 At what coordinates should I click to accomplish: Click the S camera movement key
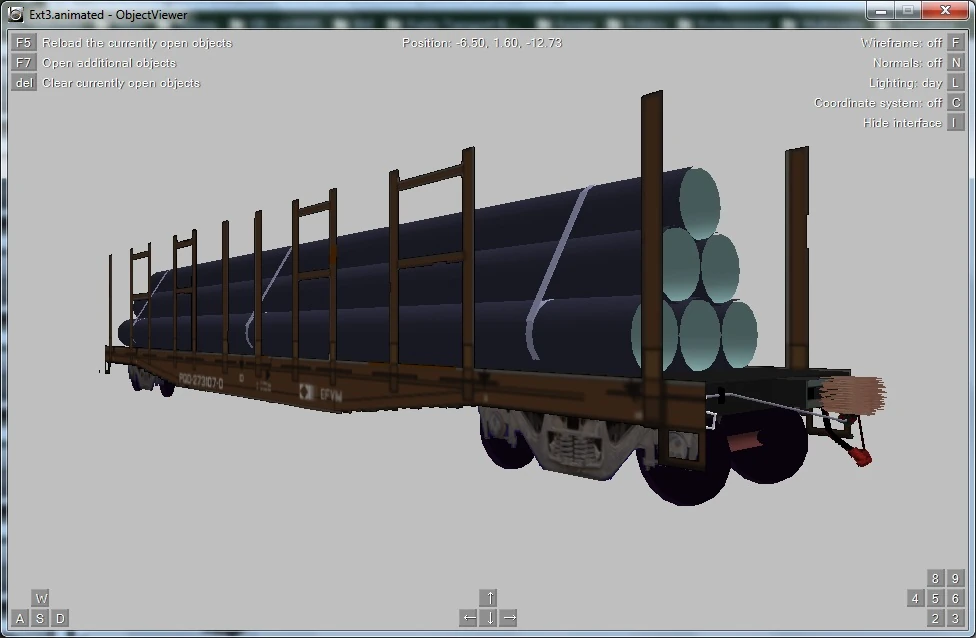(x=40, y=618)
